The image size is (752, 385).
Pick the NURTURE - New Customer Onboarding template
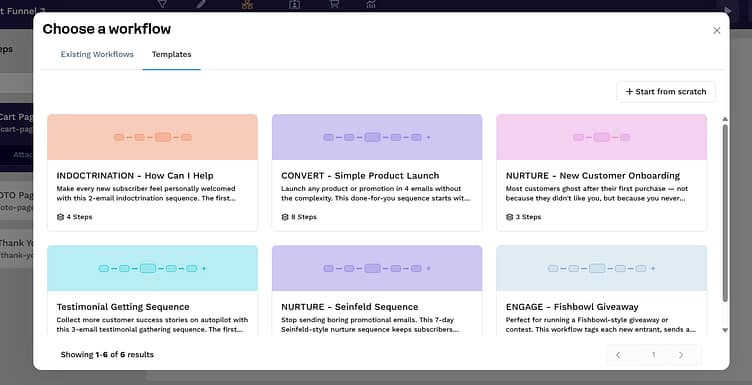click(601, 173)
